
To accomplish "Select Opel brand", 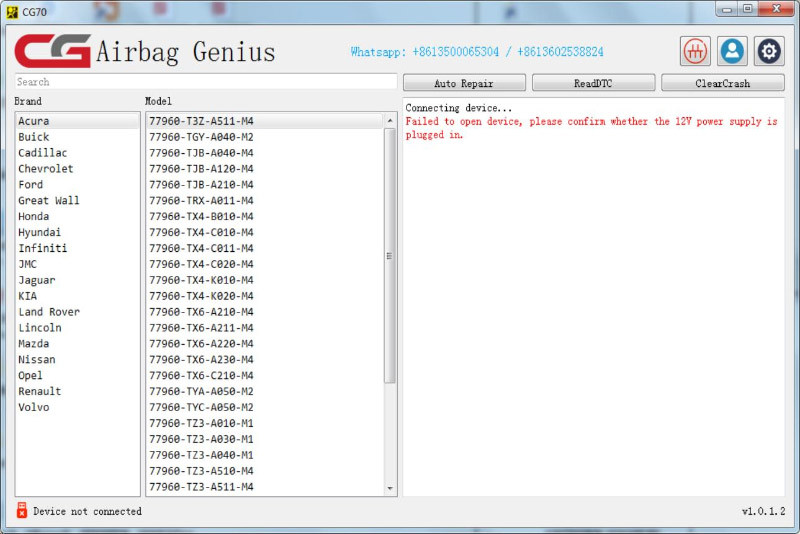I will coord(78,375).
